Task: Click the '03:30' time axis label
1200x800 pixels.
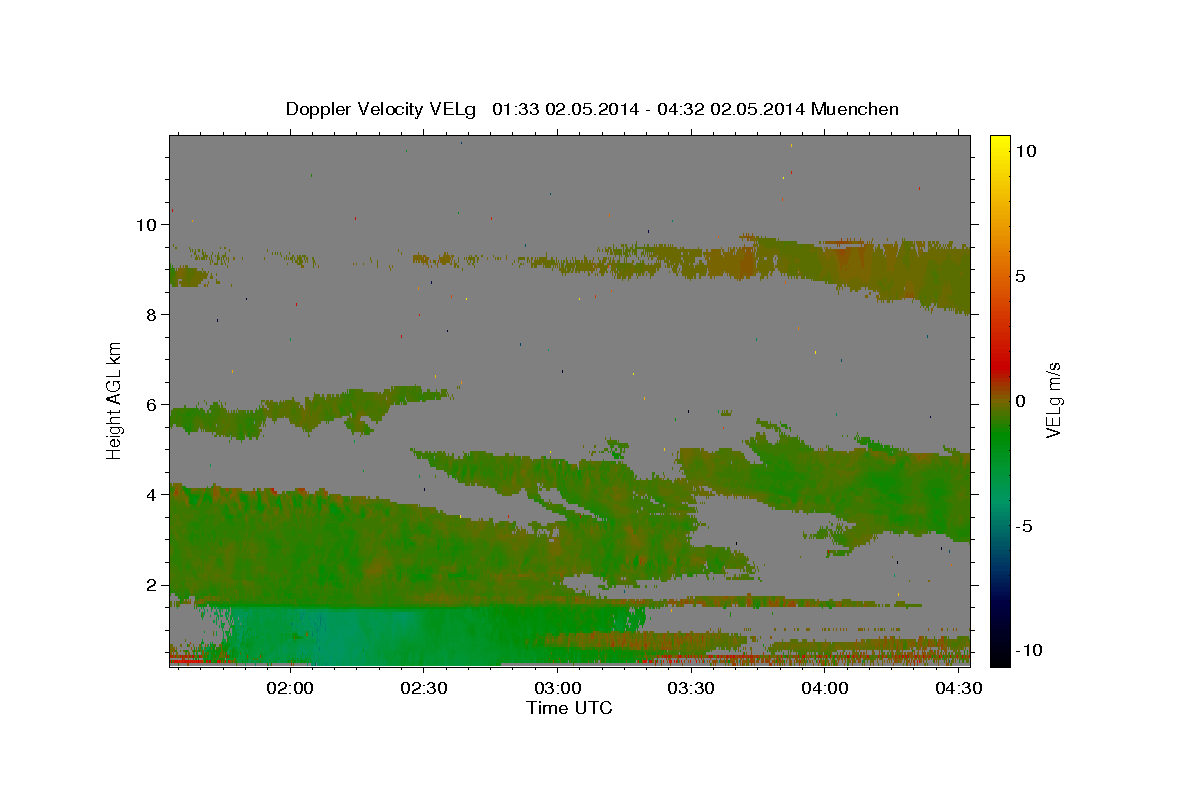Action: point(691,689)
